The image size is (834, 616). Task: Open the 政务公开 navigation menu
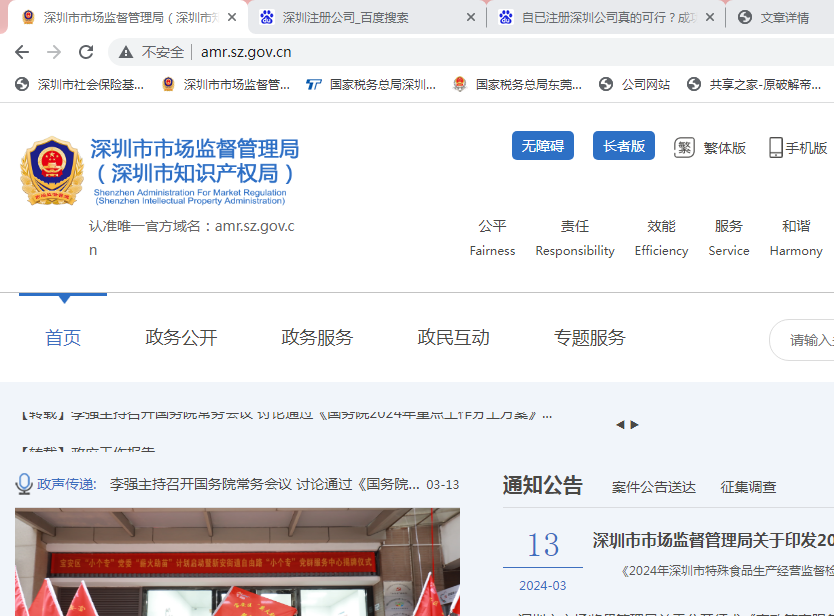click(181, 338)
